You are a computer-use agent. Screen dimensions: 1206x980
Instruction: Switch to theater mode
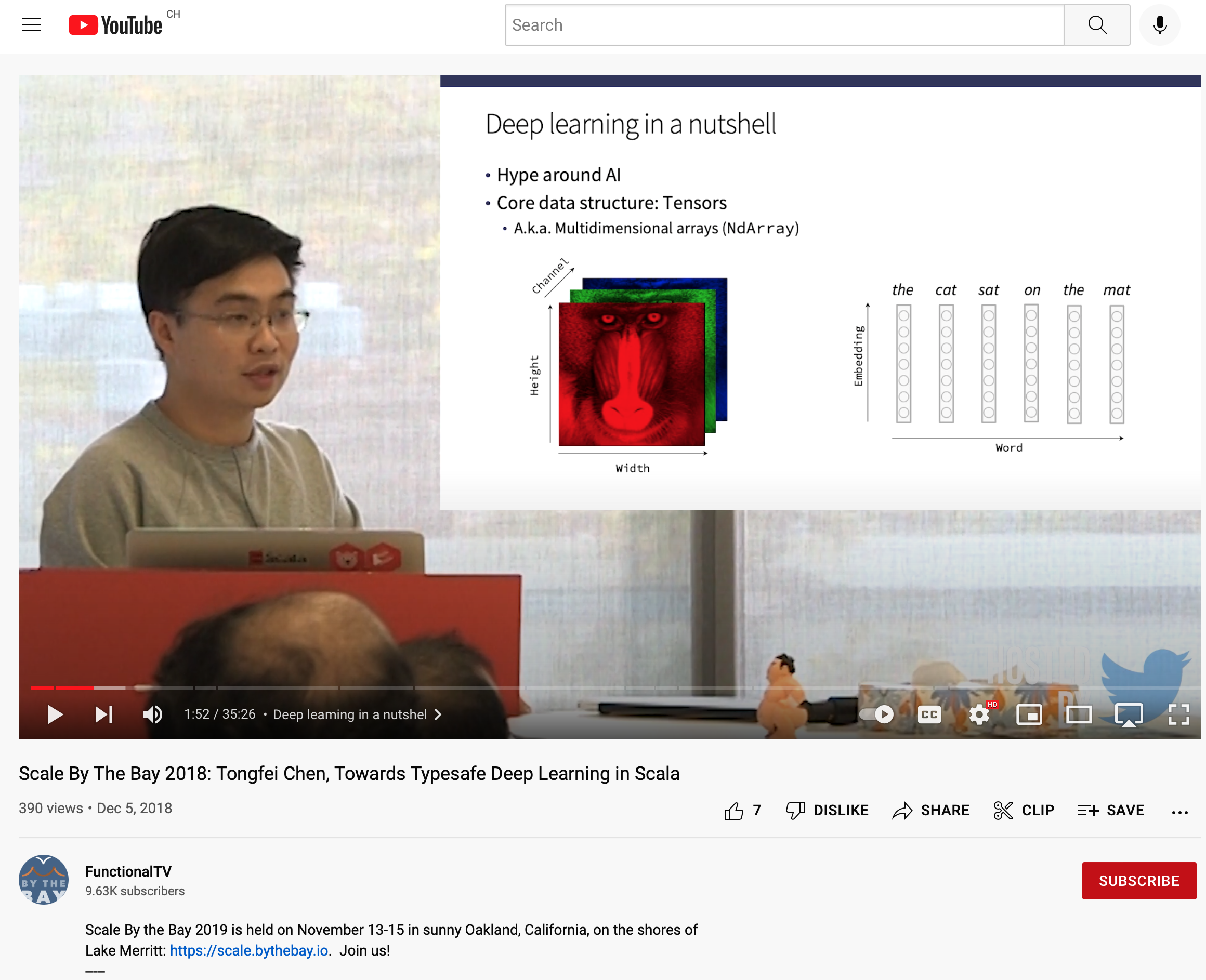click(1079, 714)
